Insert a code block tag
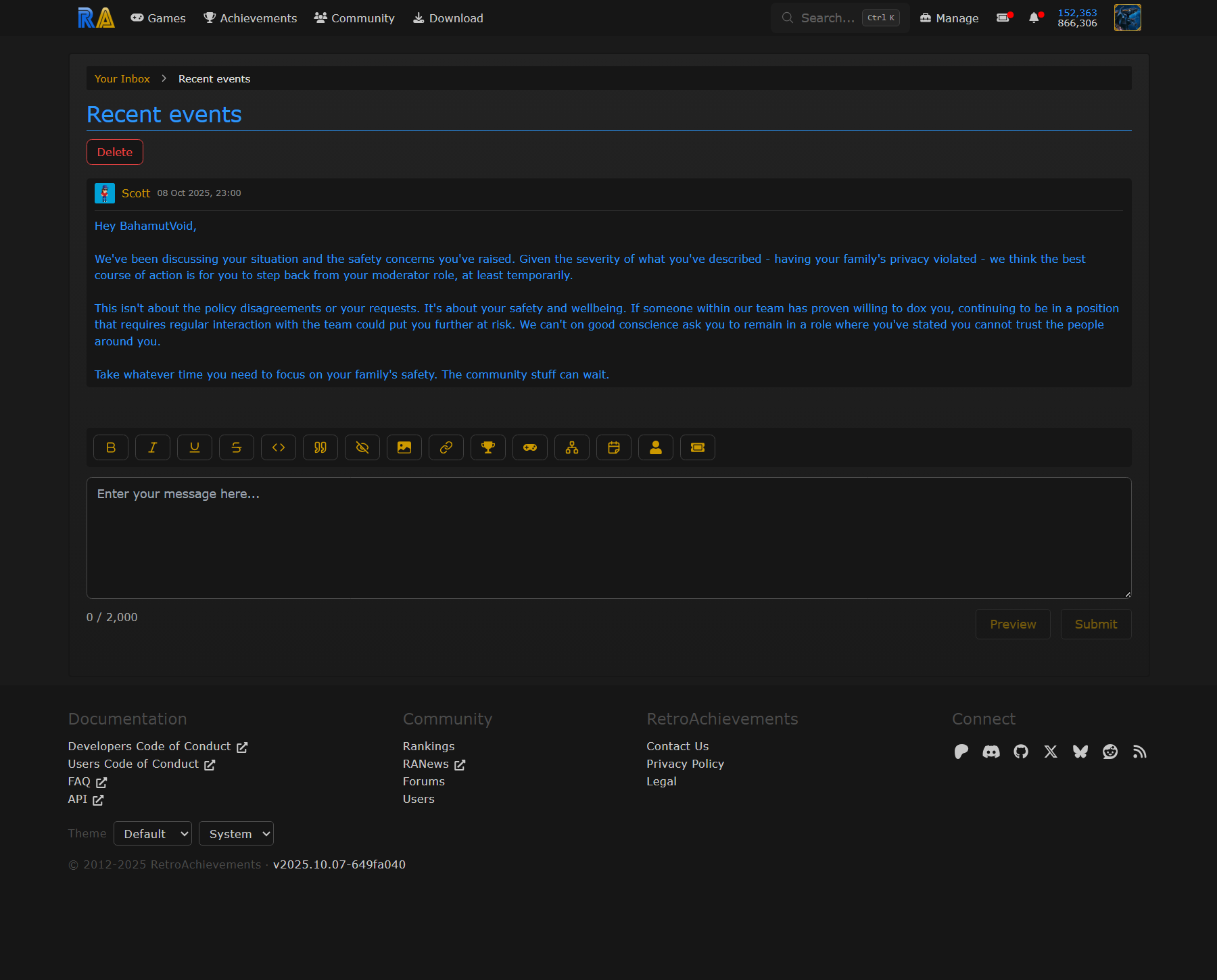 point(279,447)
